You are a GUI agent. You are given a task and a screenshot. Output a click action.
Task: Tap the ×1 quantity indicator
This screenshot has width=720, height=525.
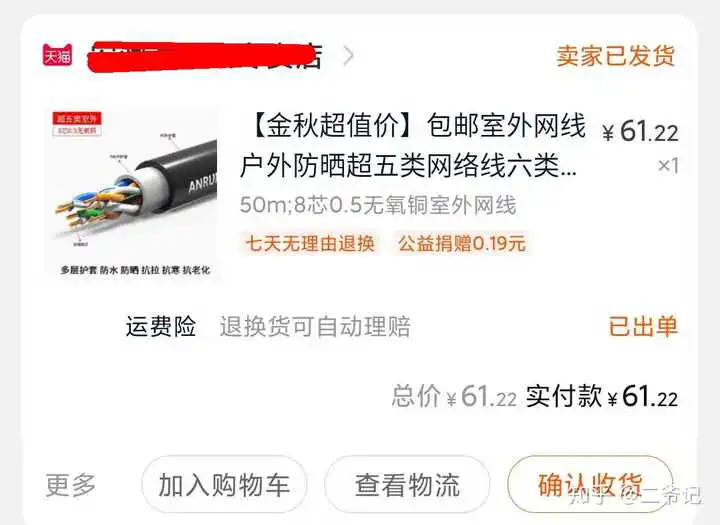click(x=668, y=165)
